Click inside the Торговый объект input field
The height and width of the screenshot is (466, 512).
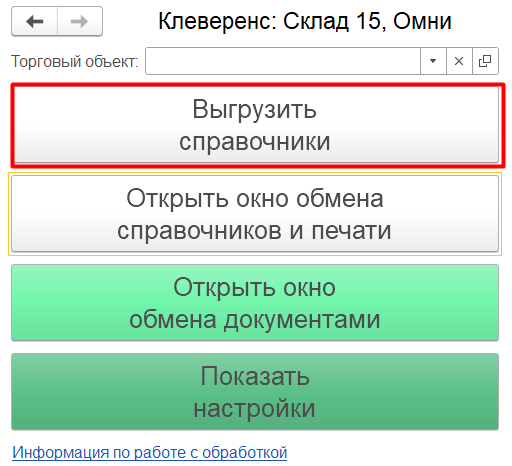coord(283,61)
